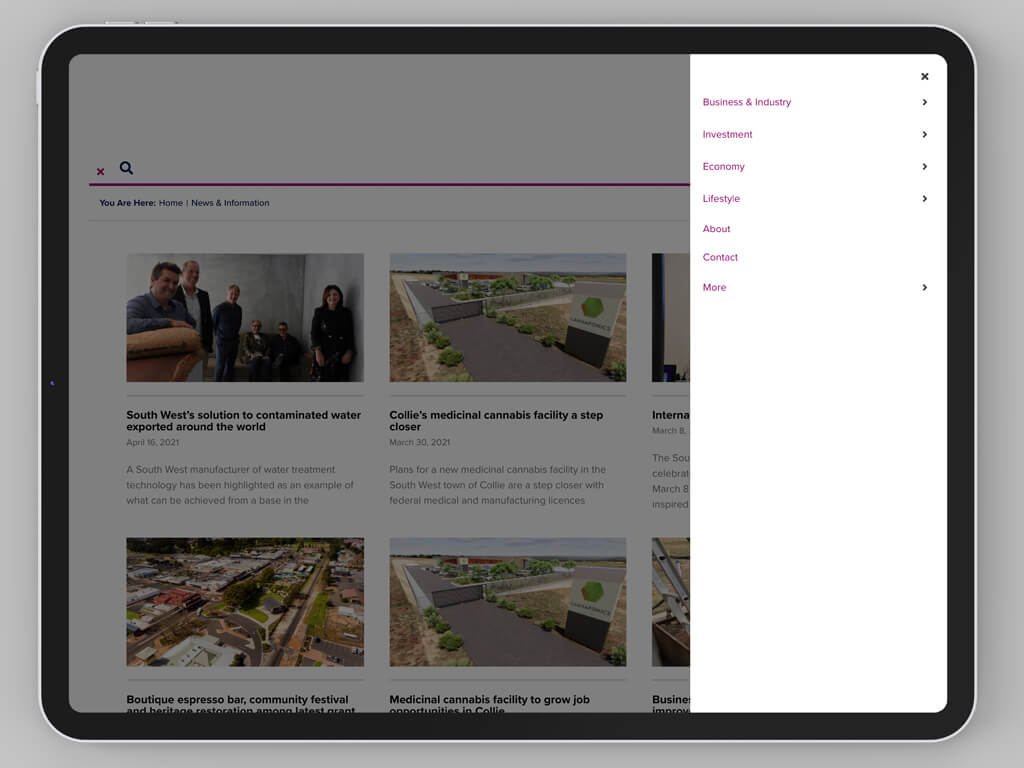Viewport: 1024px width, 768px height.
Task: Click the group photo article thumbnail
Action: [245, 317]
